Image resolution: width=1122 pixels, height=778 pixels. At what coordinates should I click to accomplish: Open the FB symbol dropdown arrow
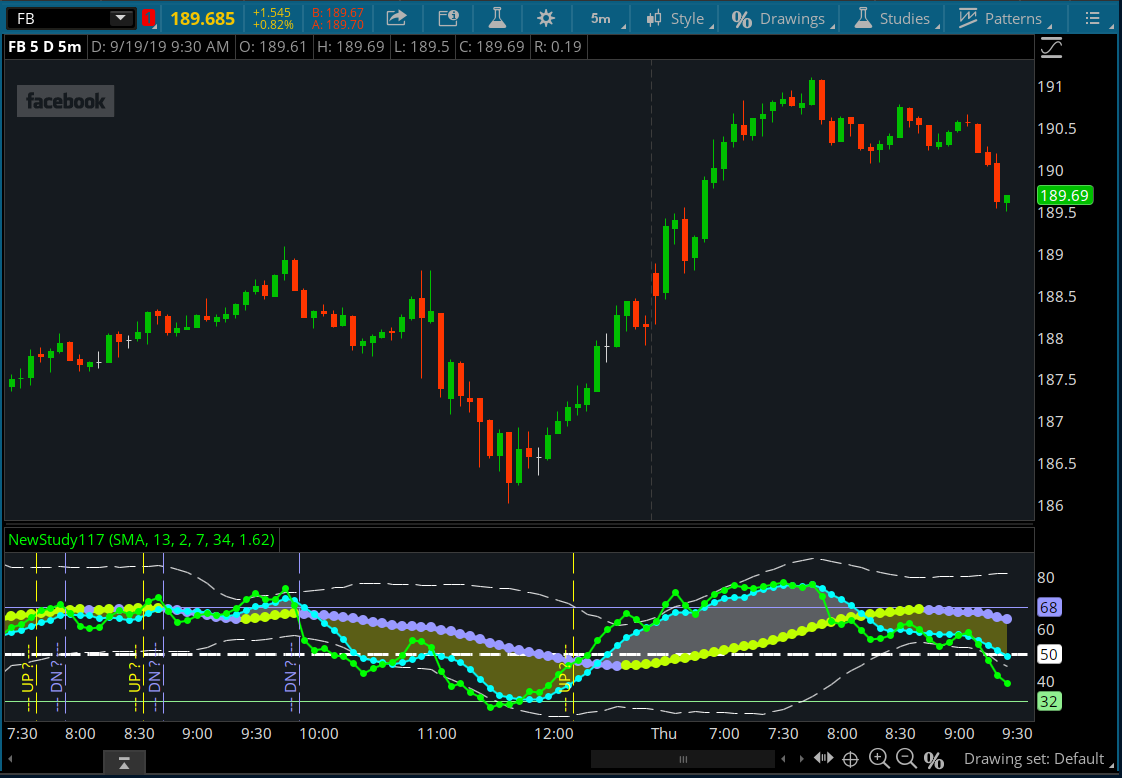coord(120,18)
